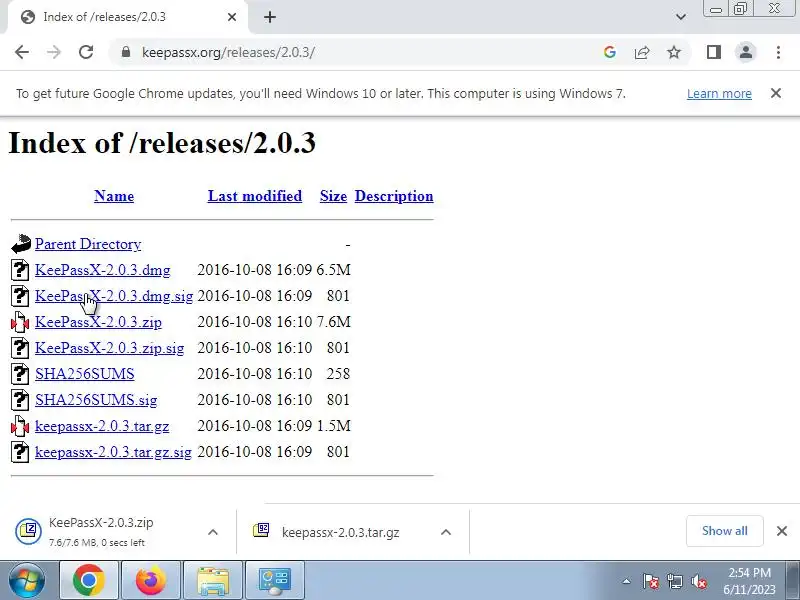Bookmark this page with the star
This screenshot has height=600, width=800.
pyautogui.click(x=674, y=52)
